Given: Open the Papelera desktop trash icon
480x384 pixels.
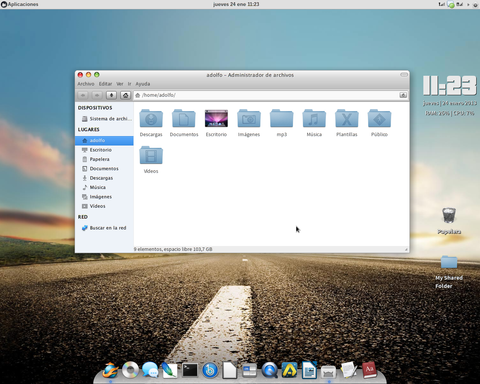Looking at the screenshot, I should click(x=449, y=215).
